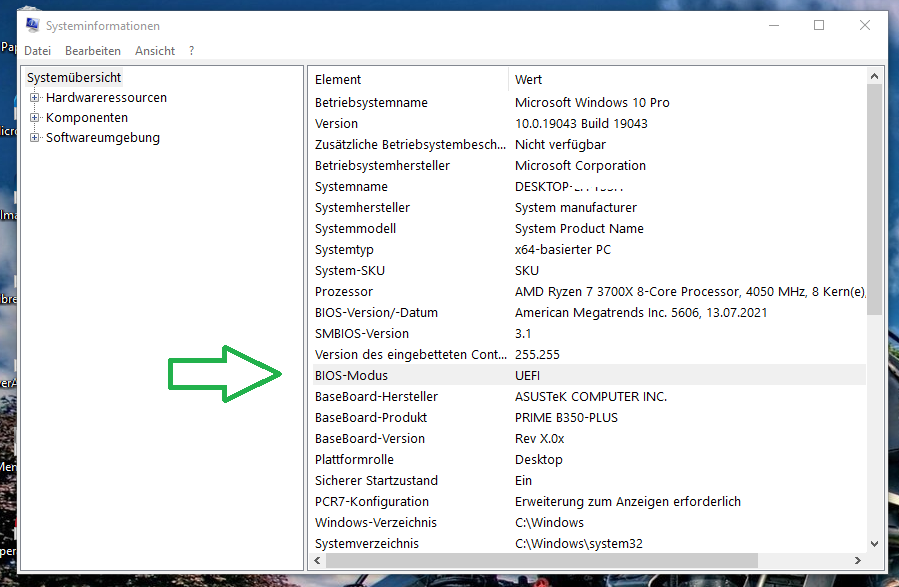Open the Ansicht menu

(155, 51)
